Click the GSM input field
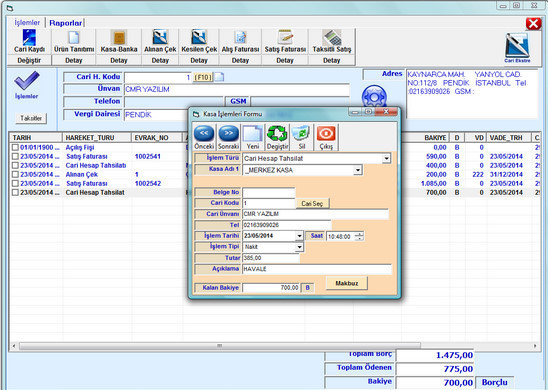 tap(300, 102)
